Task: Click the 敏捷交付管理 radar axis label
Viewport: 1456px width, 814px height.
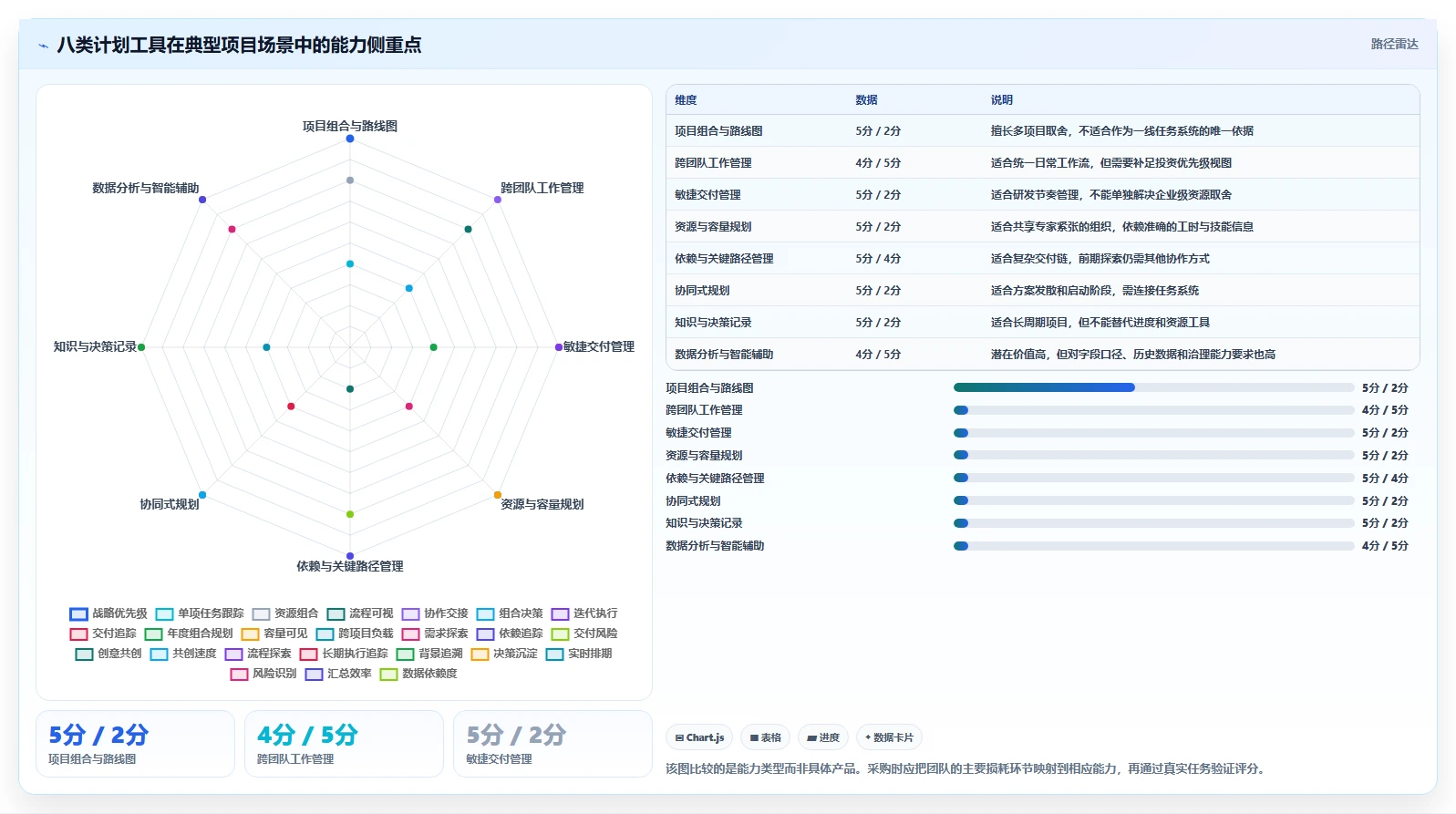Action: pos(599,346)
